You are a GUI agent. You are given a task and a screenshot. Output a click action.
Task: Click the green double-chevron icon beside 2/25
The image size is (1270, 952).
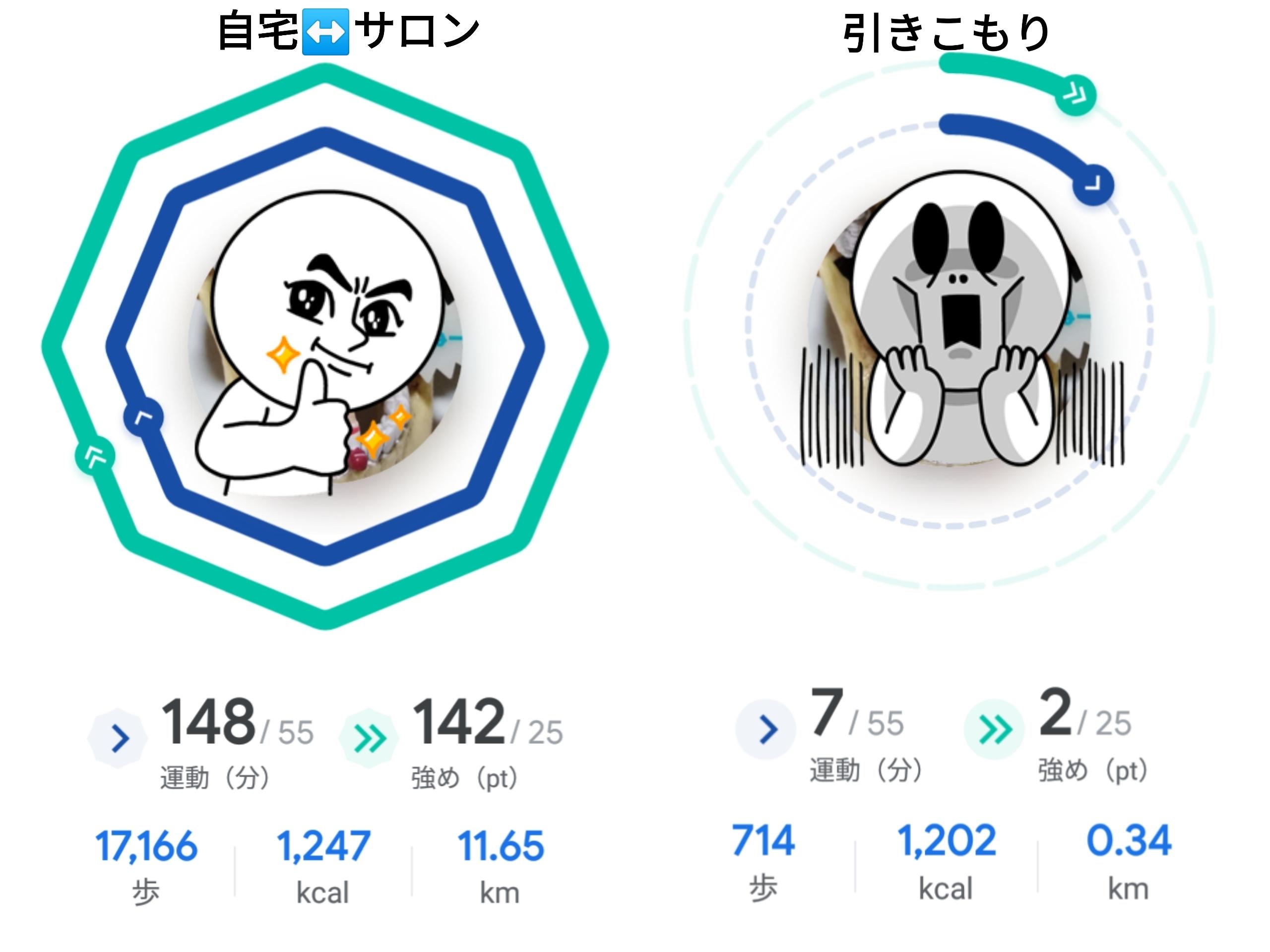[x=994, y=729]
